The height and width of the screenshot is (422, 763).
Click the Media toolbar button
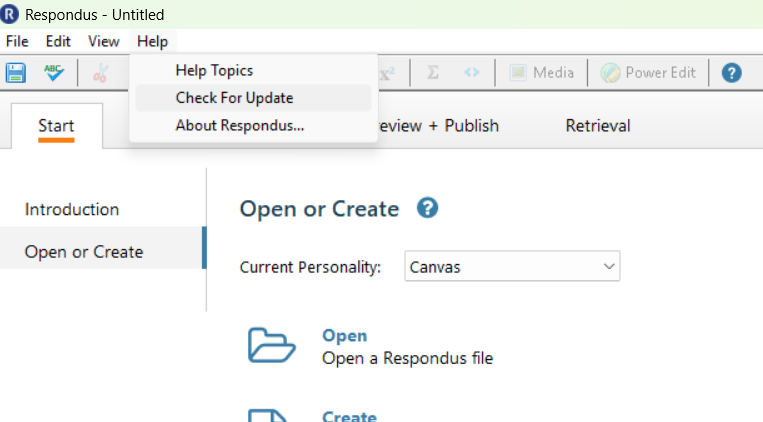pyautogui.click(x=541, y=73)
